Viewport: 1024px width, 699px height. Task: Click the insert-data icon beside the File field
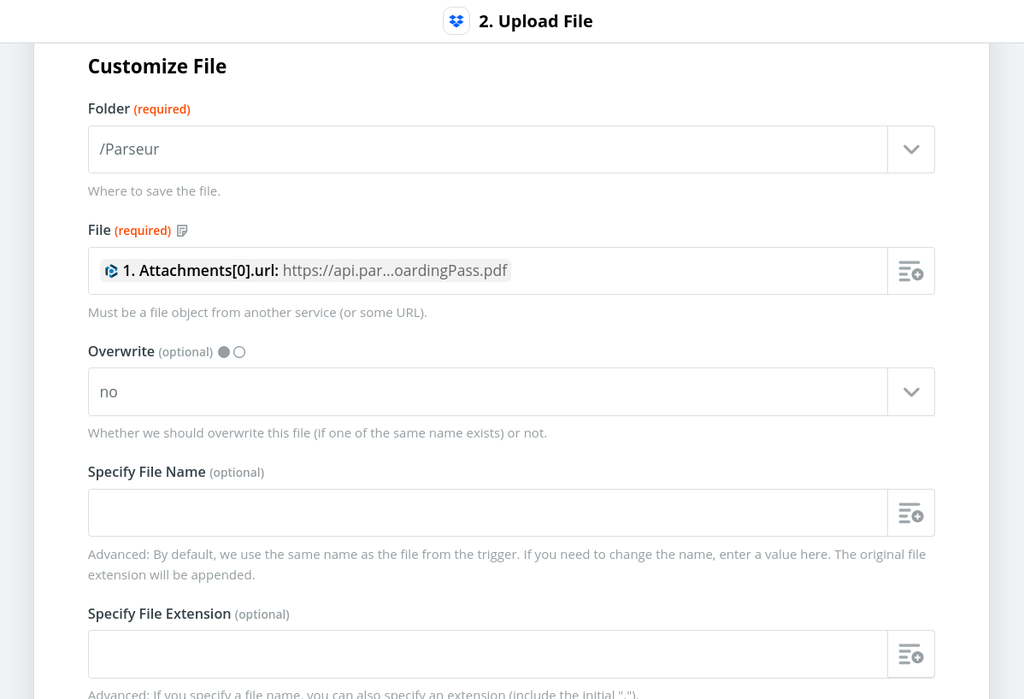(910, 270)
